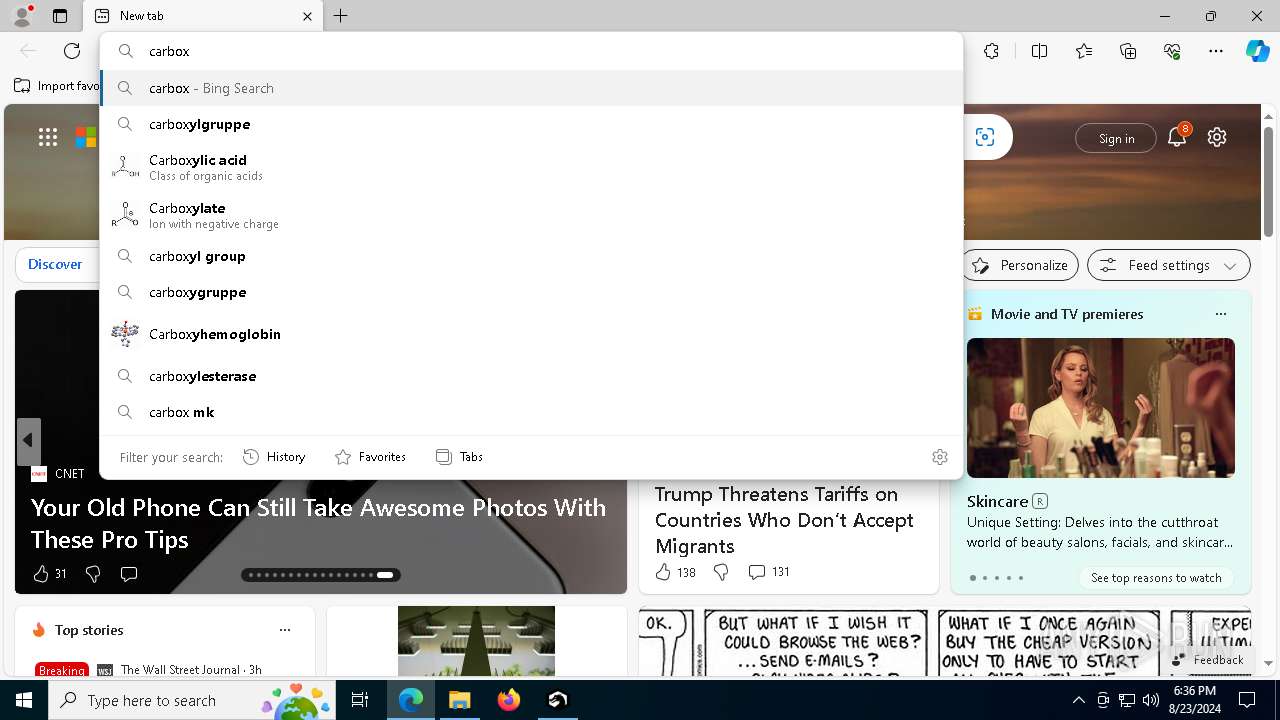This screenshot has width=1280, height=720.
Task: Open Movie and TV premieres options menu
Action: 1220,314
